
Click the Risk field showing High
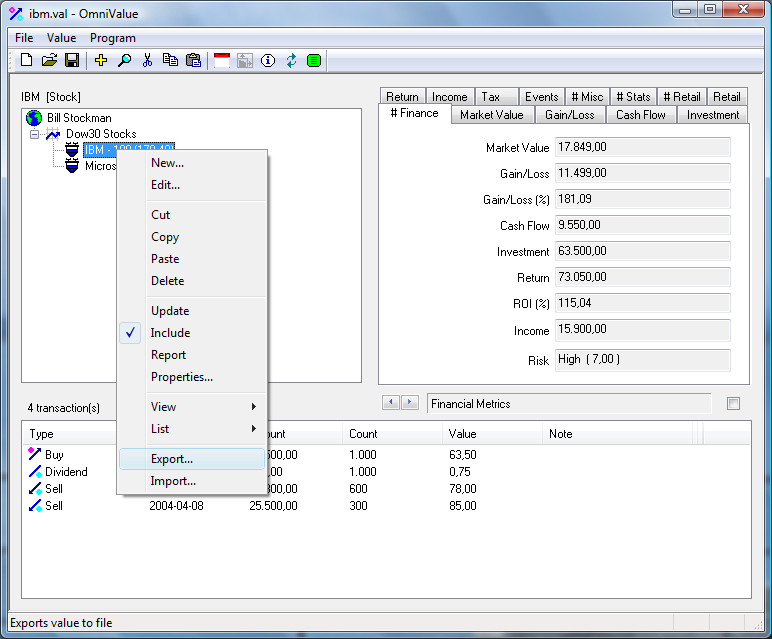(x=643, y=359)
